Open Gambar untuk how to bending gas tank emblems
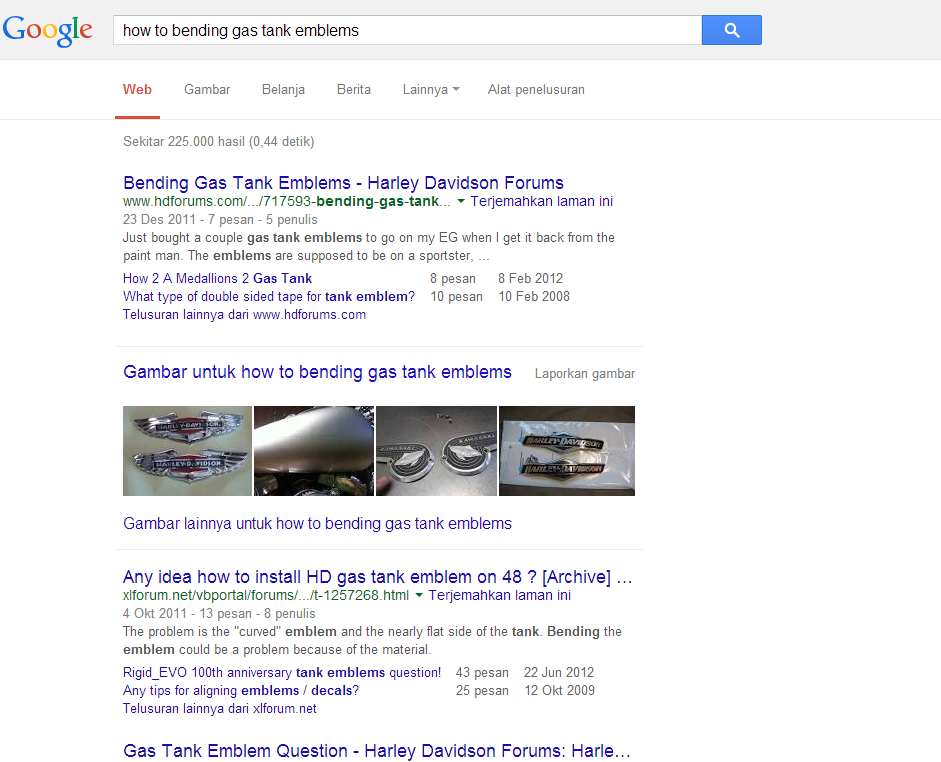 click(x=317, y=372)
